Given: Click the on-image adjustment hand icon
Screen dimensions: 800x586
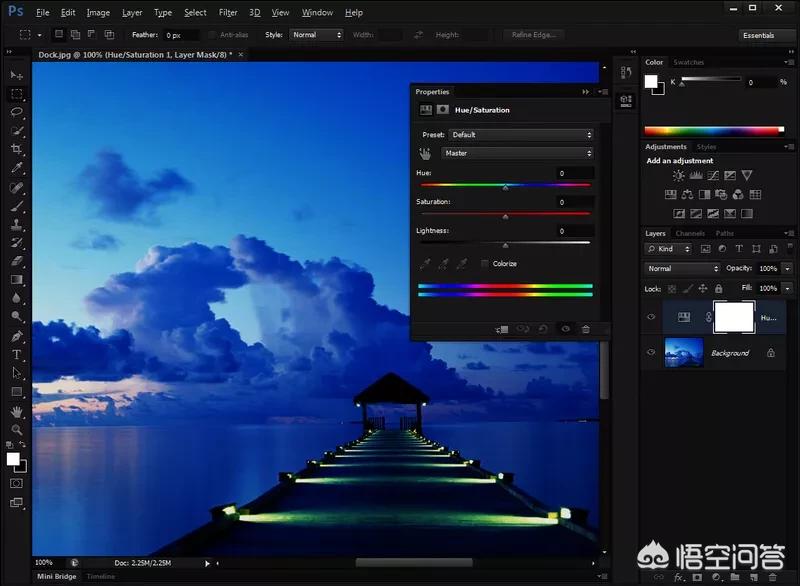Looking at the screenshot, I should click(425, 153).
